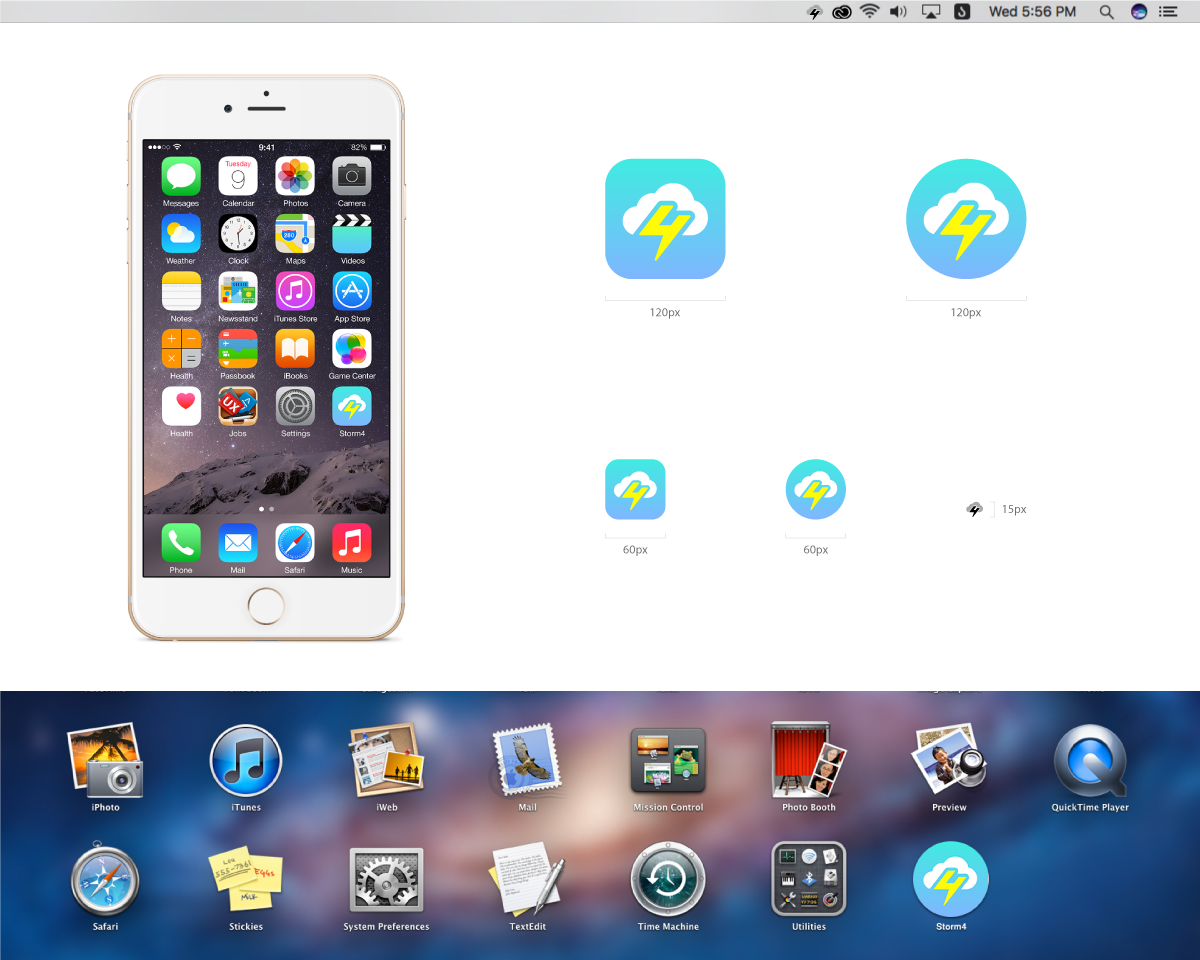Image resolution: width=1200 pixels, height=960 pixels.
Task: Launch Storm4 from the Launchpad grid
Action: click(950, 880)
